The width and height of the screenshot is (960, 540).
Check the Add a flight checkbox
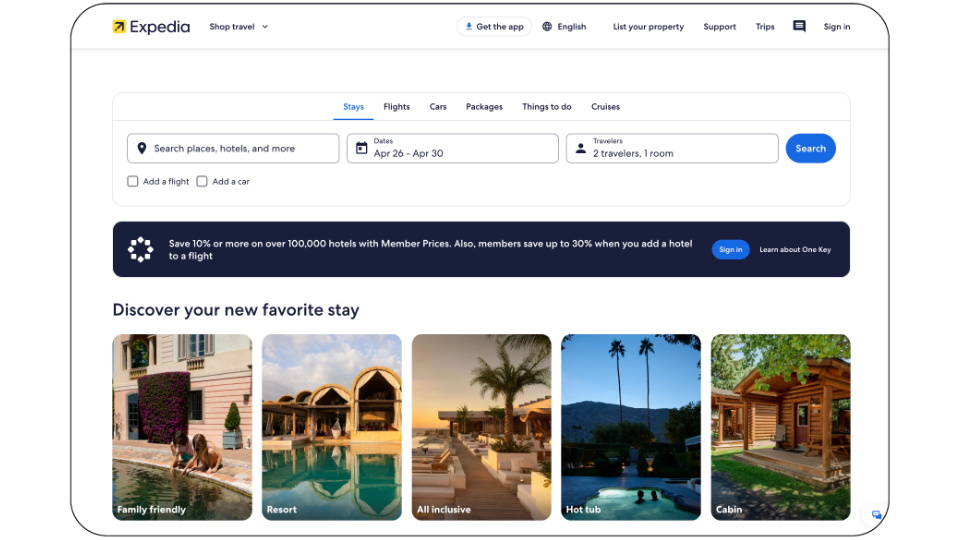click(x=133, y=181)
